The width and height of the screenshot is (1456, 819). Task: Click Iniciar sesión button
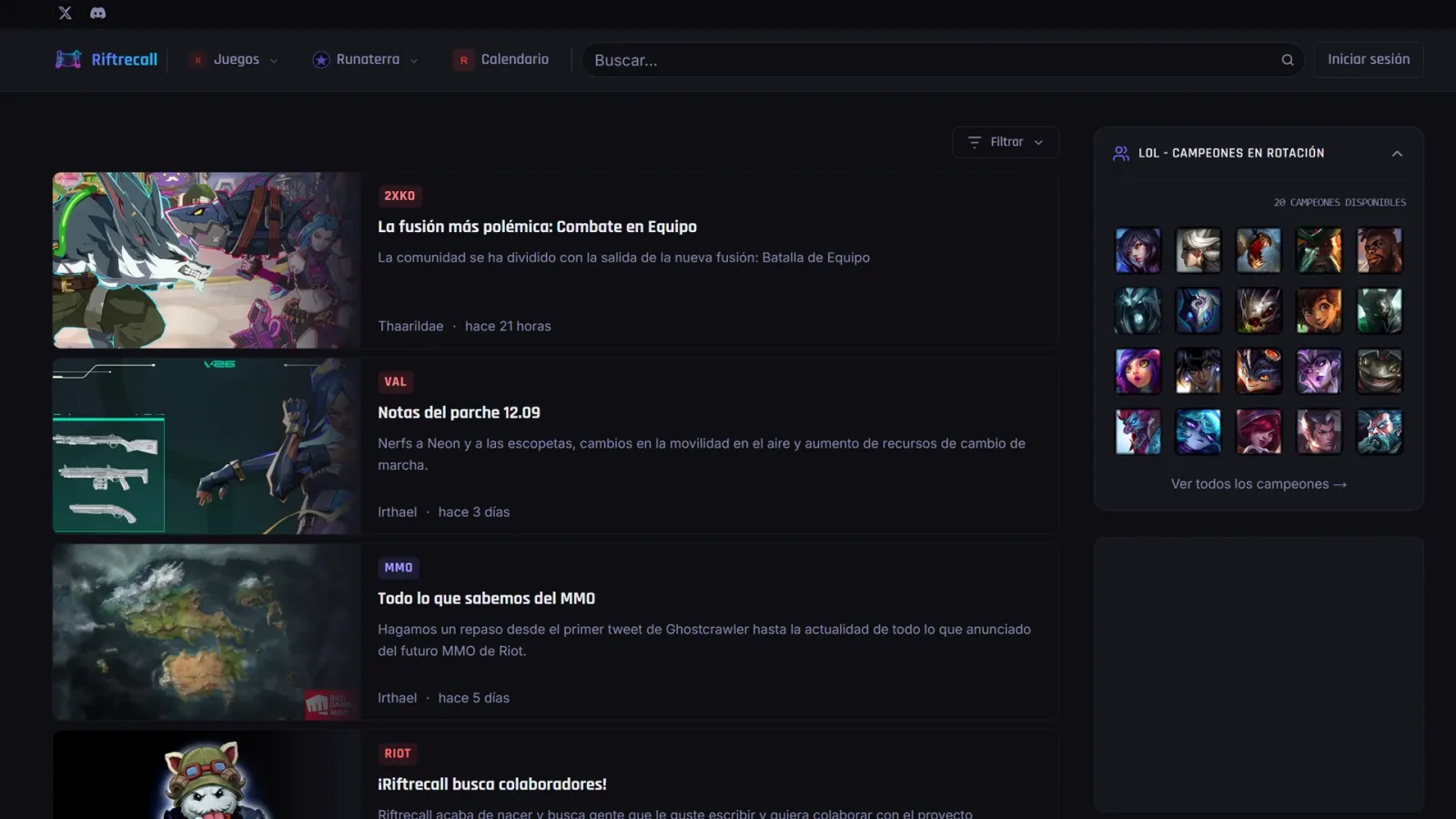pyautogui.click(x=1368, y=59)
